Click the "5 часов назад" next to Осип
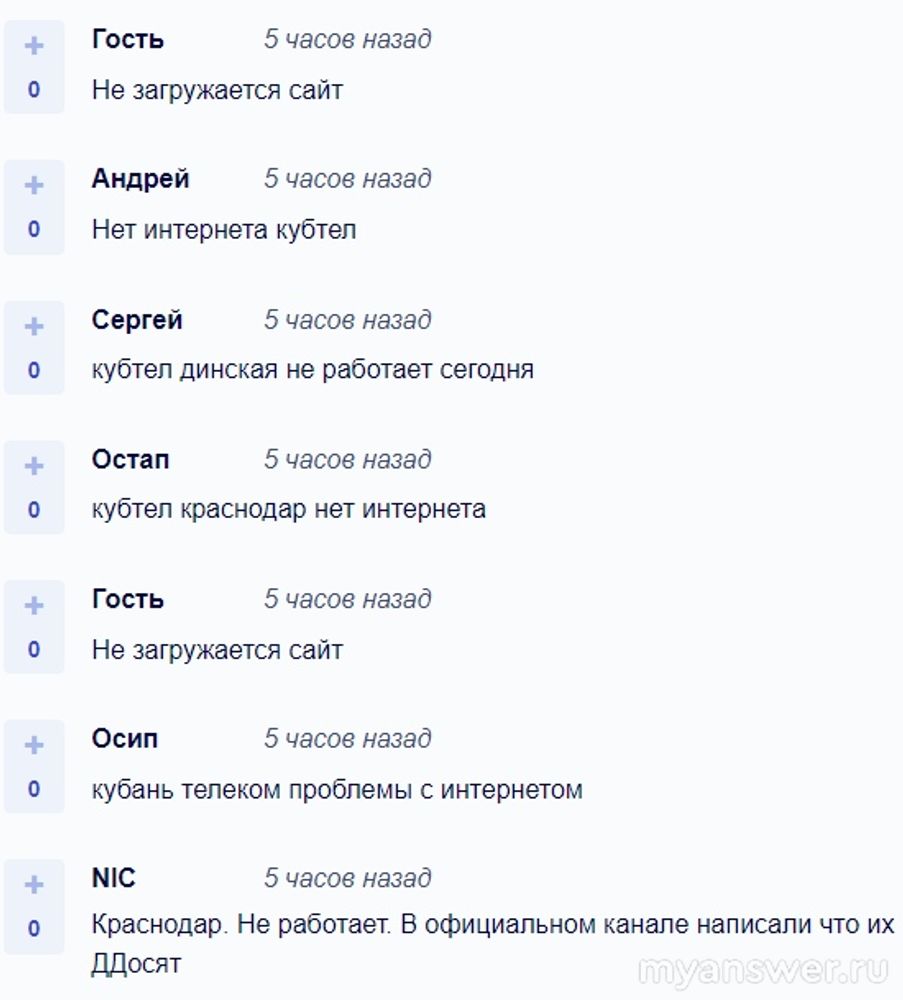This screenshot has width=903, height=1000. [347, 739]
